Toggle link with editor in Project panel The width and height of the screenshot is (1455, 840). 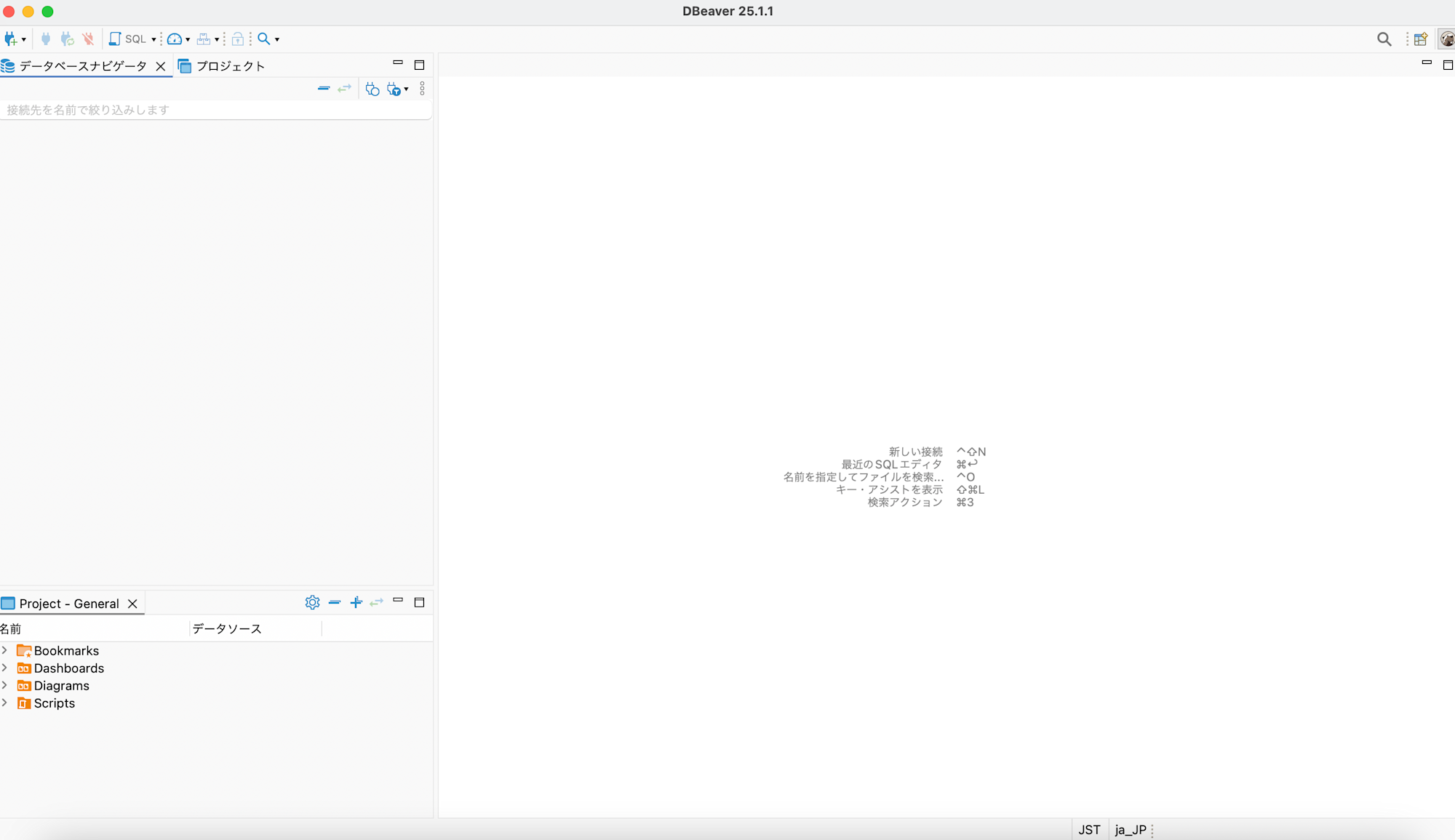[x=377, y=602]
